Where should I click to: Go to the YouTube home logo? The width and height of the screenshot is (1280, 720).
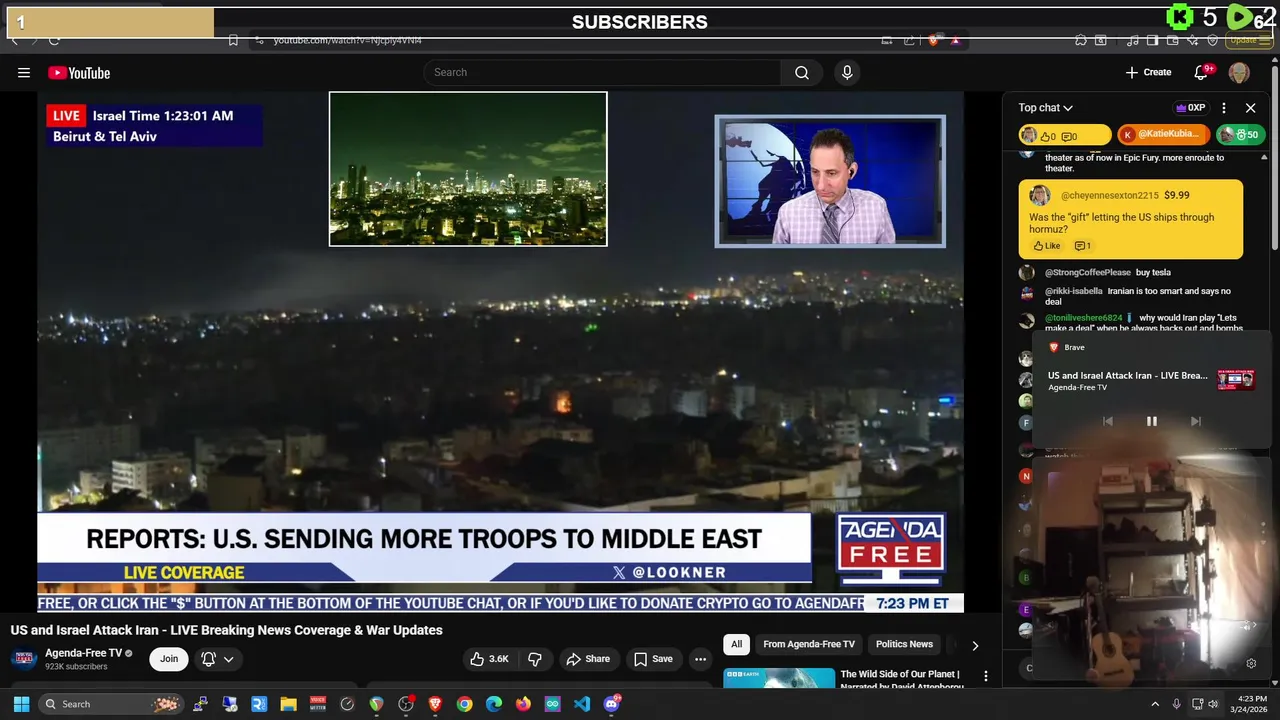click(x=79, y=72)
